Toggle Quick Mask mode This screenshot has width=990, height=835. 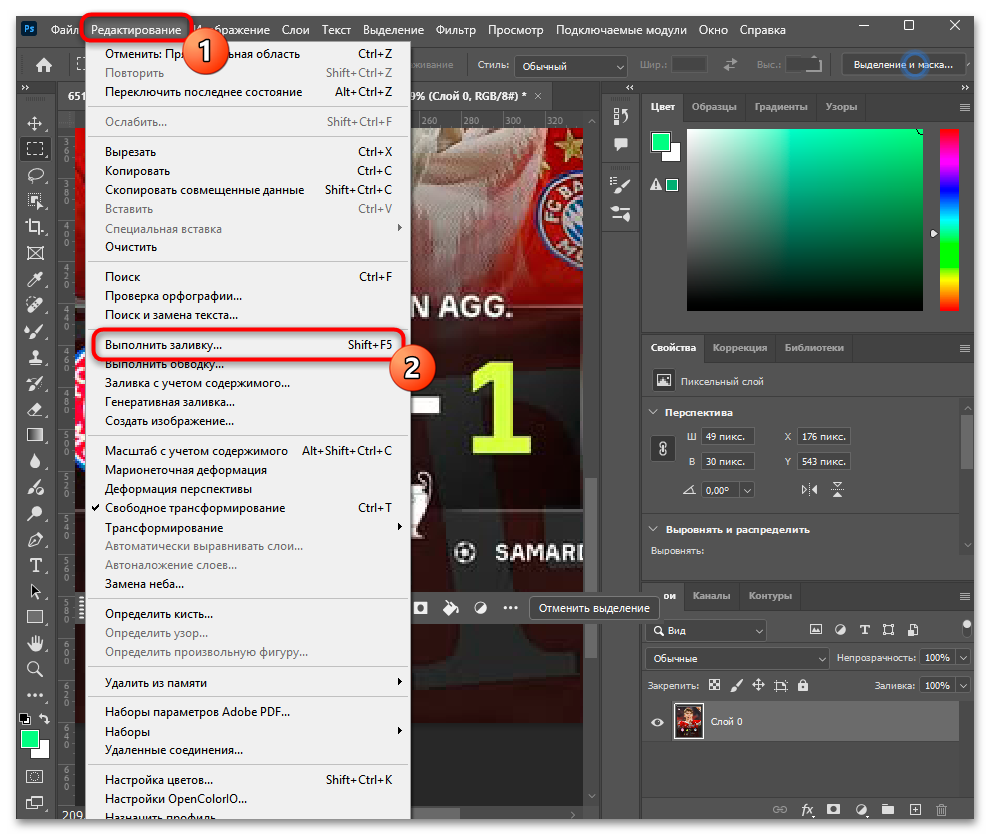coord(35,776)
